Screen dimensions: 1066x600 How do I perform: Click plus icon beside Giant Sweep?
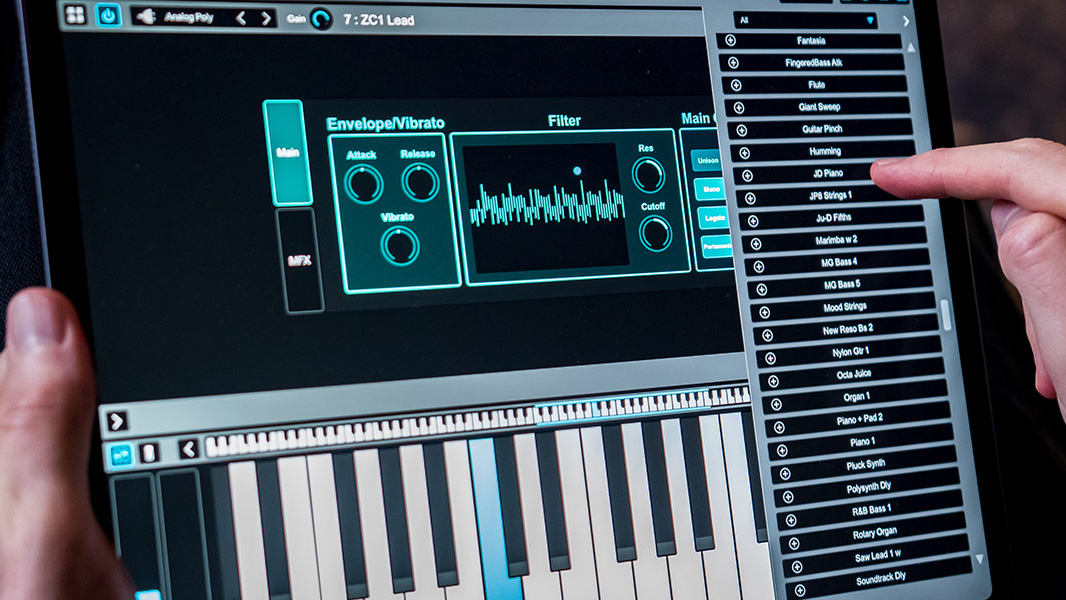738,107
